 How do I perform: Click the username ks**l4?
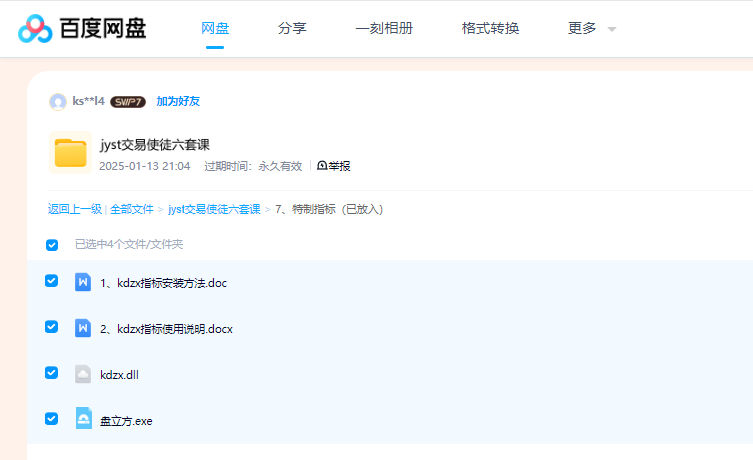coord(88,101)
